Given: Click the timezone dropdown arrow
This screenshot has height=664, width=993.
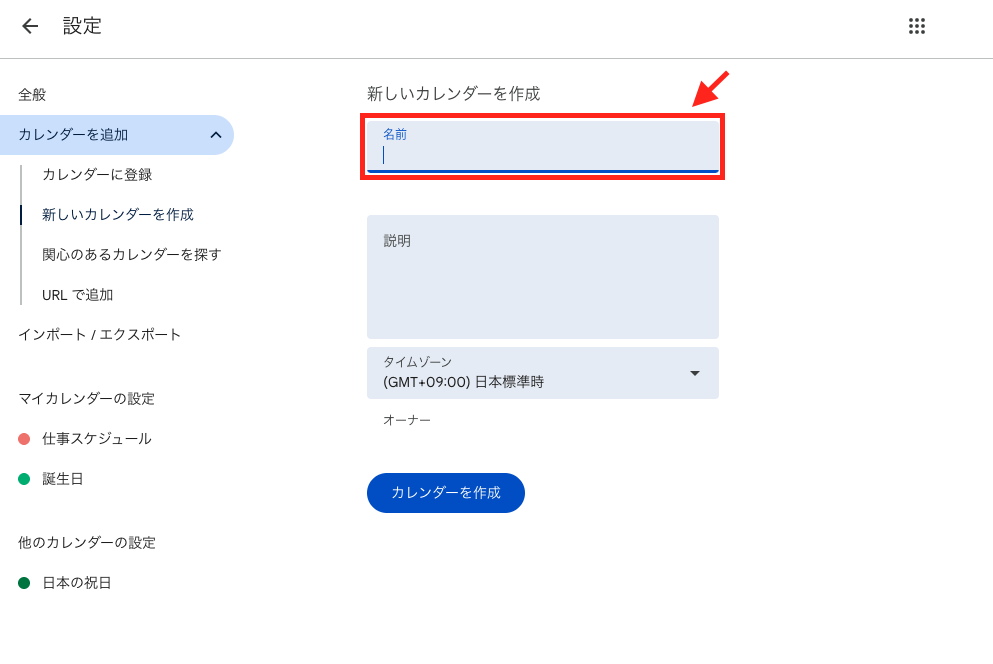Looking at the screenshot, I should pyautogui.click(x=695, y=373).
